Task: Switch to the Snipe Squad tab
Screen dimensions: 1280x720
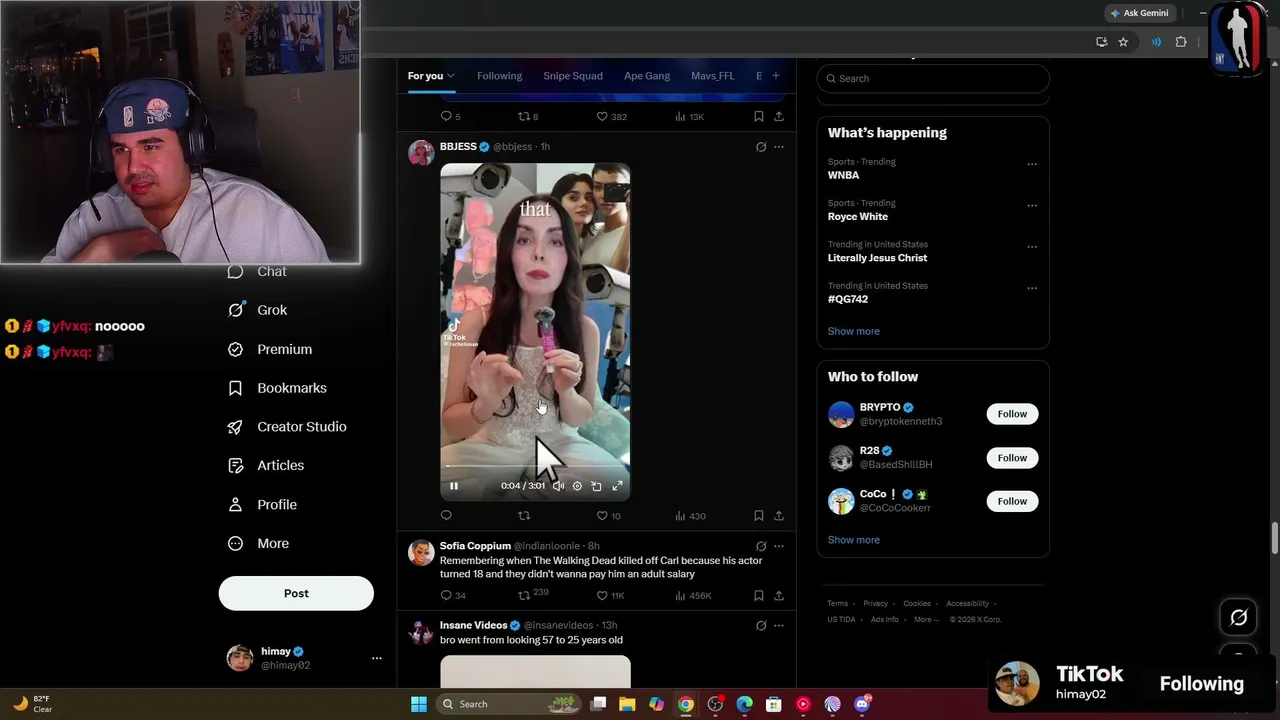Action: click(x=573, y=76)
